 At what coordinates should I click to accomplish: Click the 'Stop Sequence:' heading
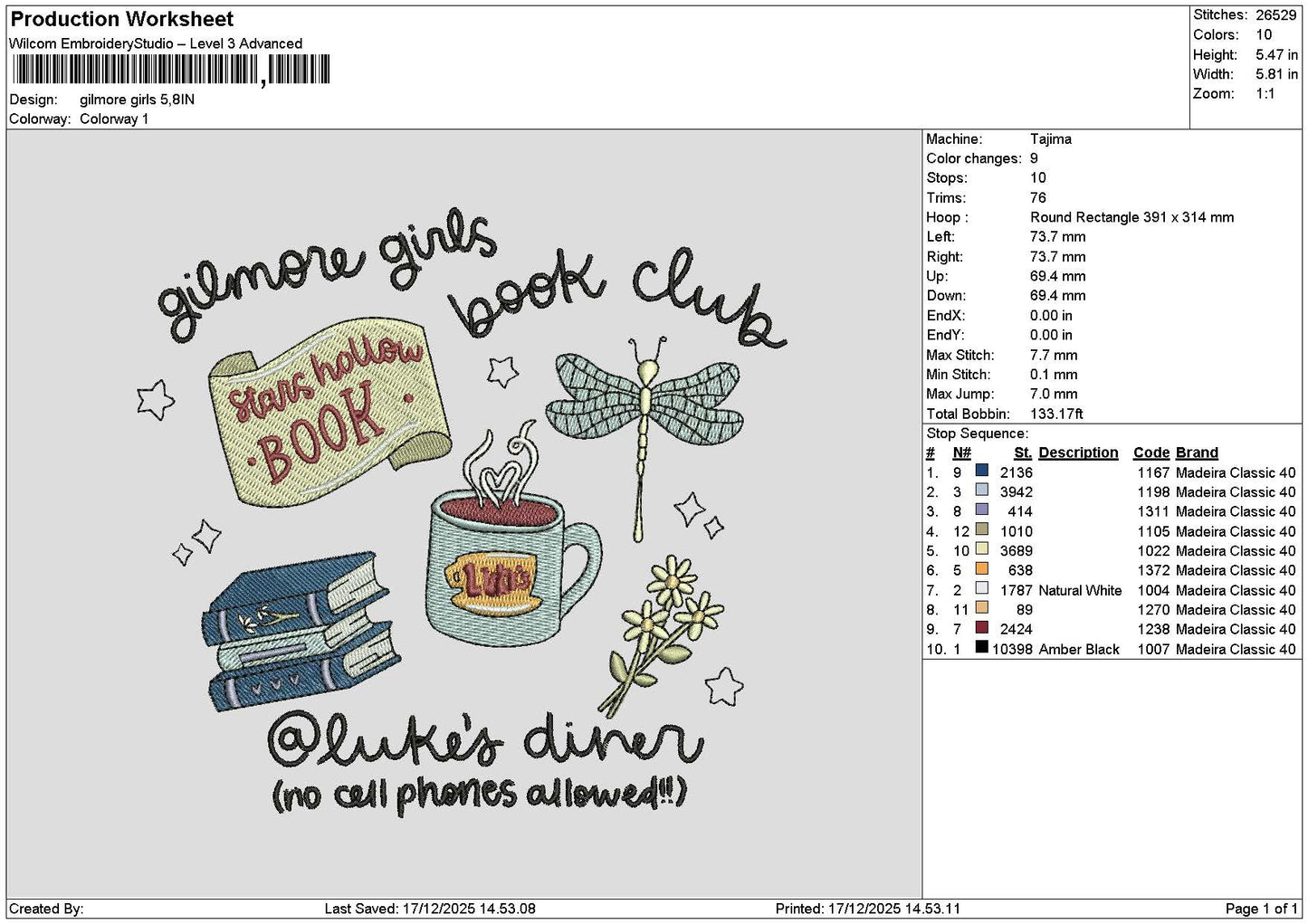click(x=978, y=433)
